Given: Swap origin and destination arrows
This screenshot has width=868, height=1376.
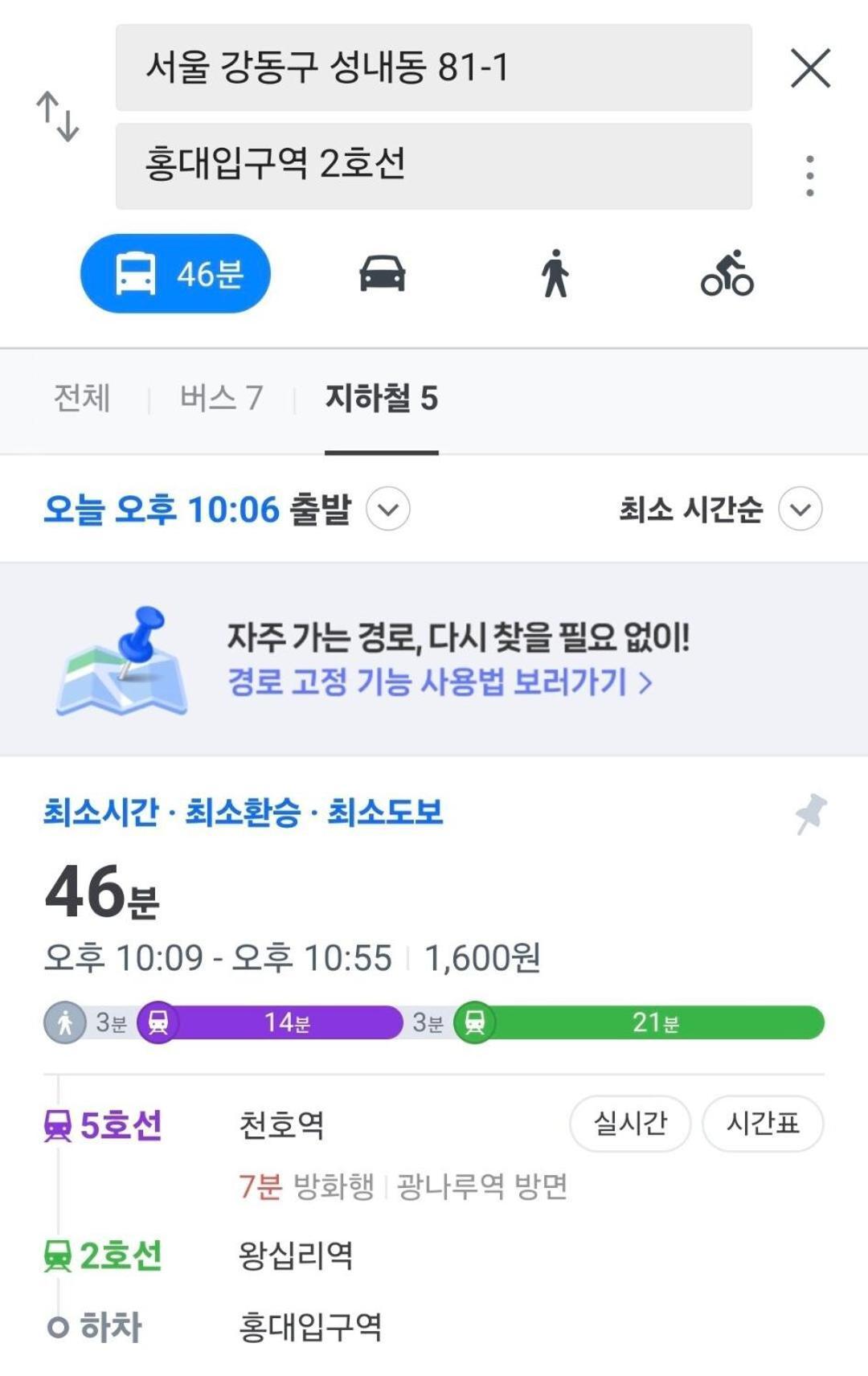Looking at the screenshot, I should point(57,117).
